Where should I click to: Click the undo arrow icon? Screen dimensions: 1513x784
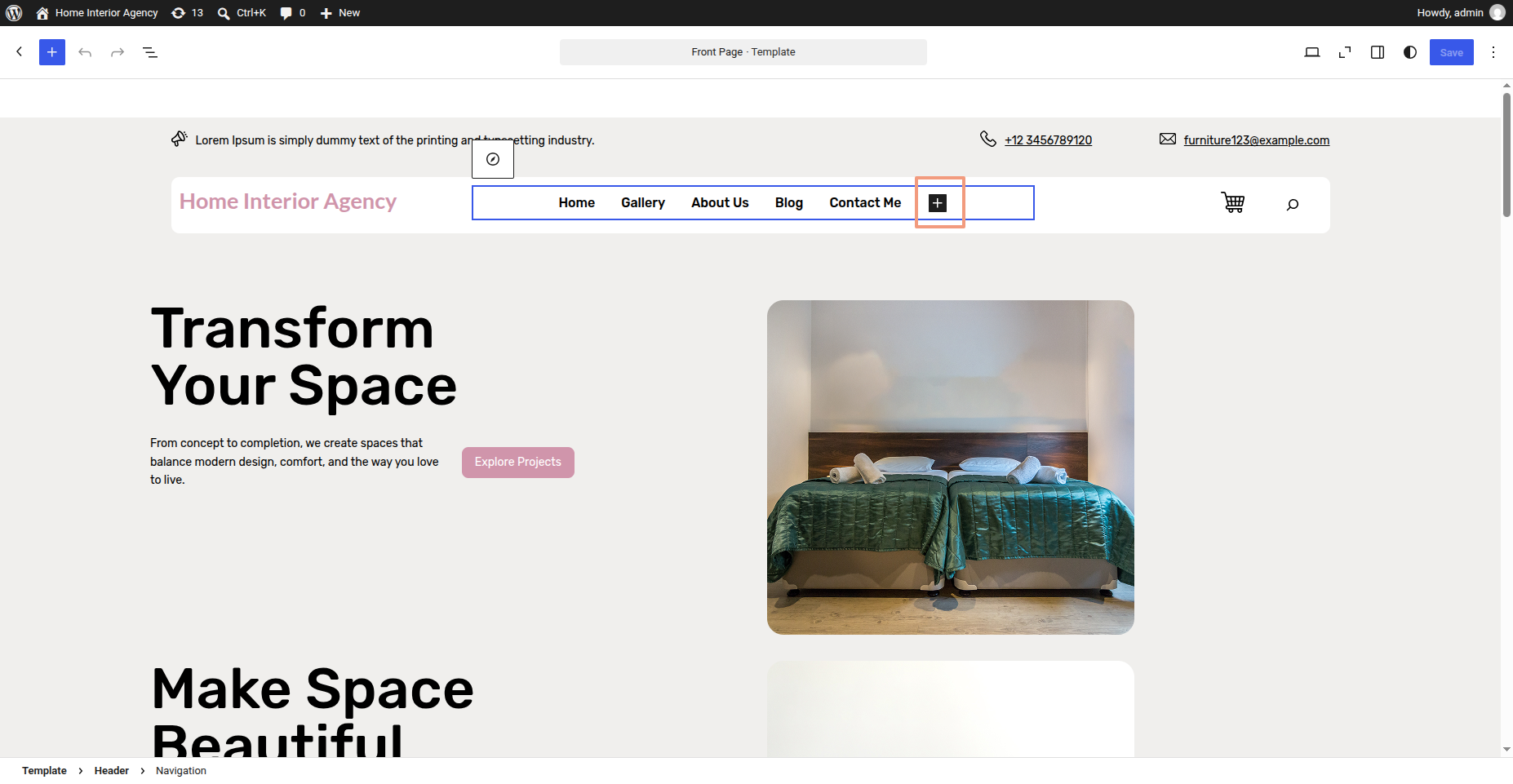pos(85,52)
